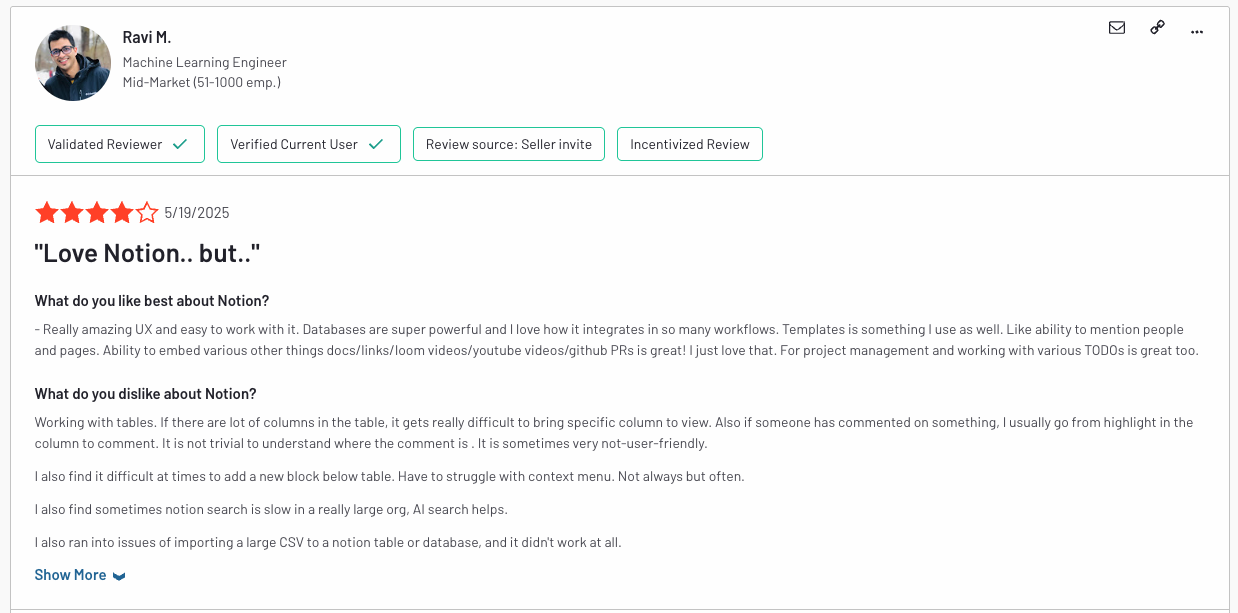1238x613 pixels.
Task: Click the Verified Current User badge
Action: pyautogui.click(x=309, y=144)
